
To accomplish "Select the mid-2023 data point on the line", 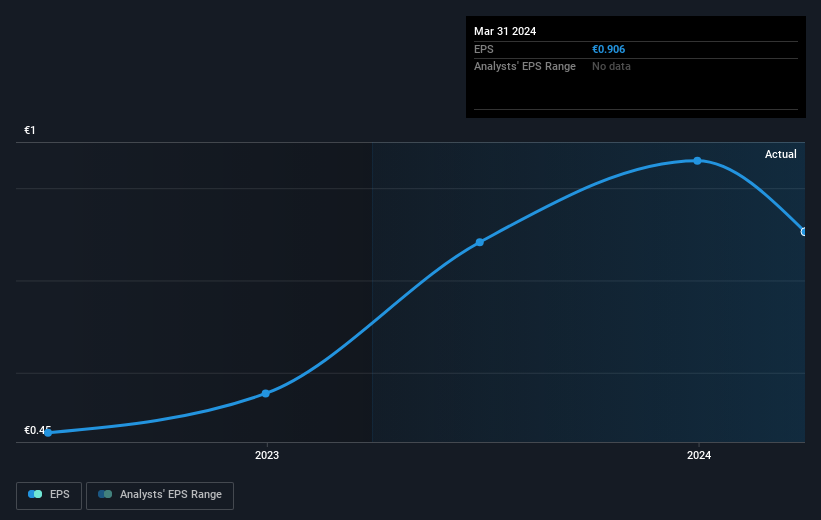I will 480,242.
